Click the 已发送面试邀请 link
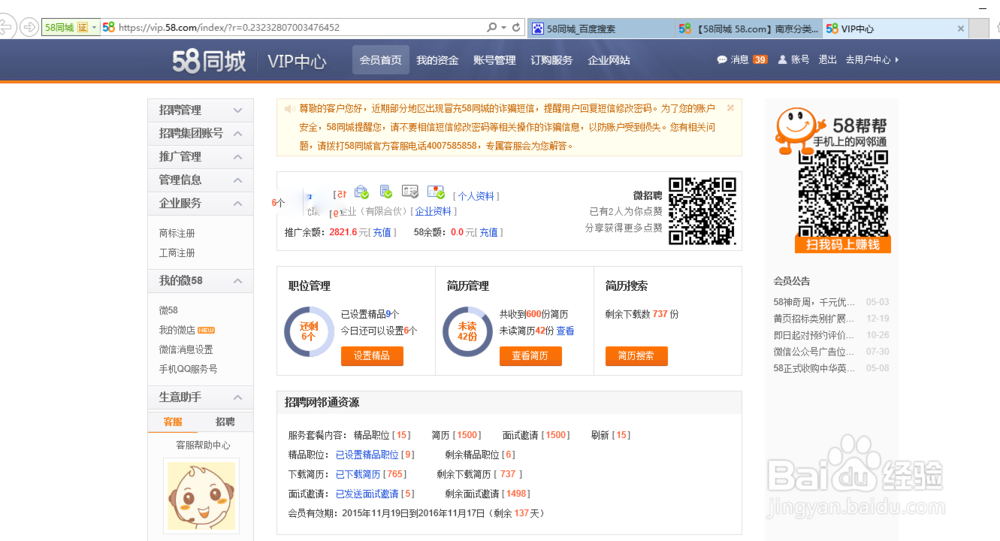This screenshot has width=1000, height=541. (367, 494)
